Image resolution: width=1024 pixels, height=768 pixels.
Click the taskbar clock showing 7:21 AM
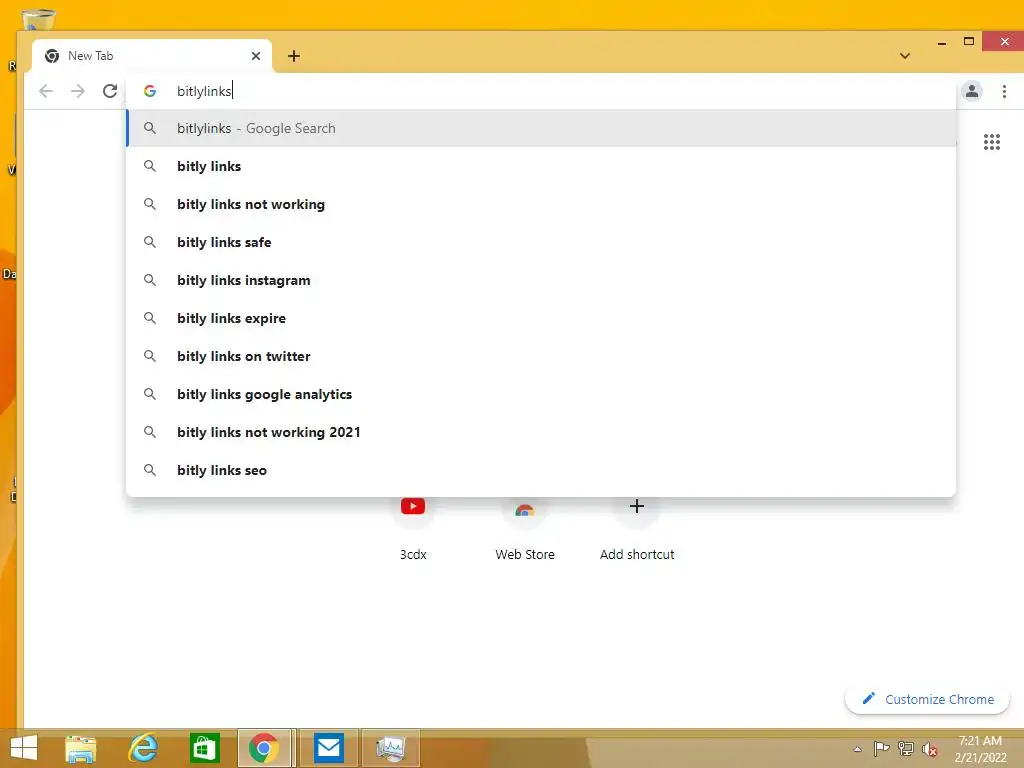(x=980, y=749)
